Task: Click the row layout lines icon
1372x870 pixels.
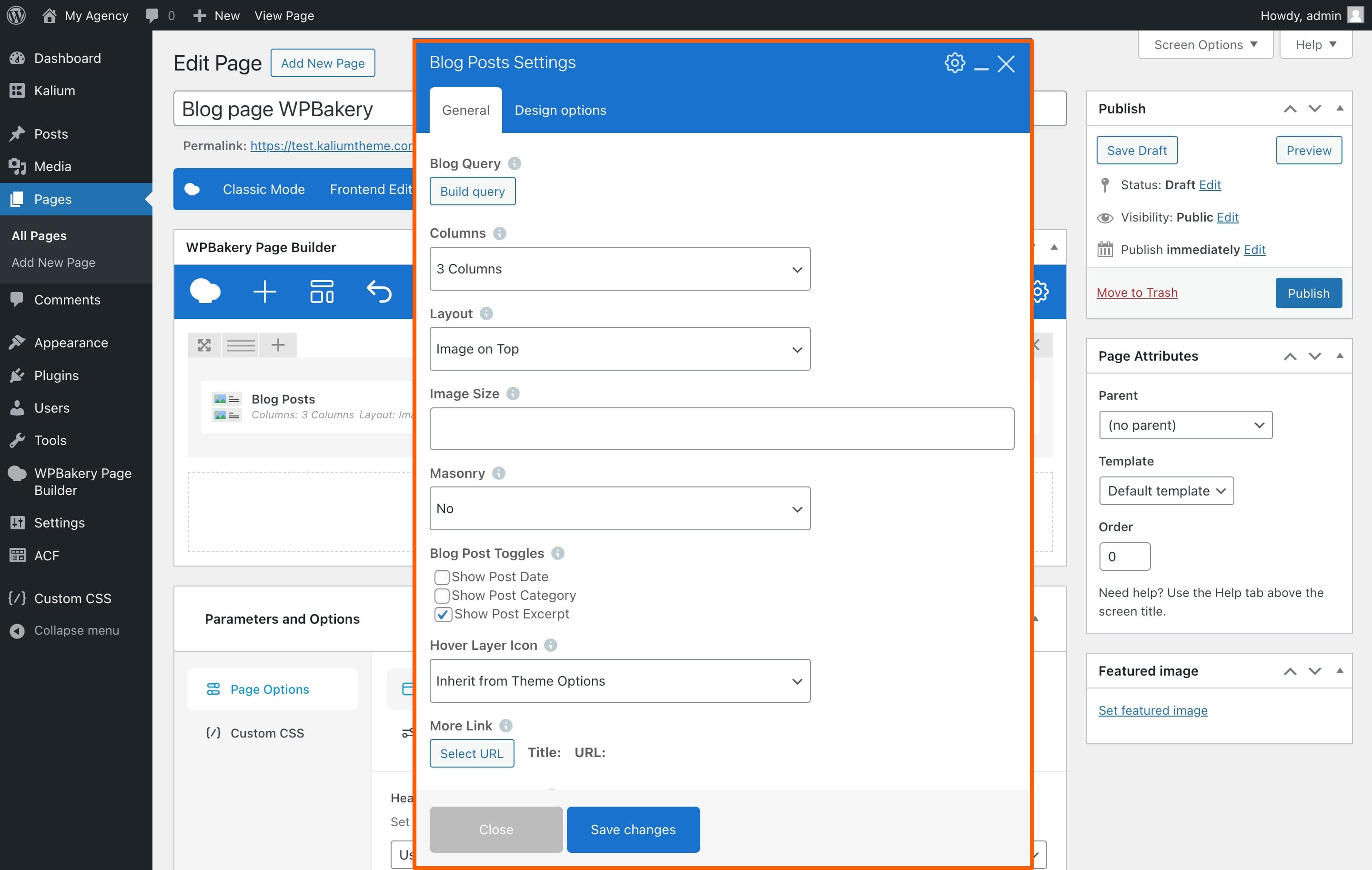Action: (241, 344)
